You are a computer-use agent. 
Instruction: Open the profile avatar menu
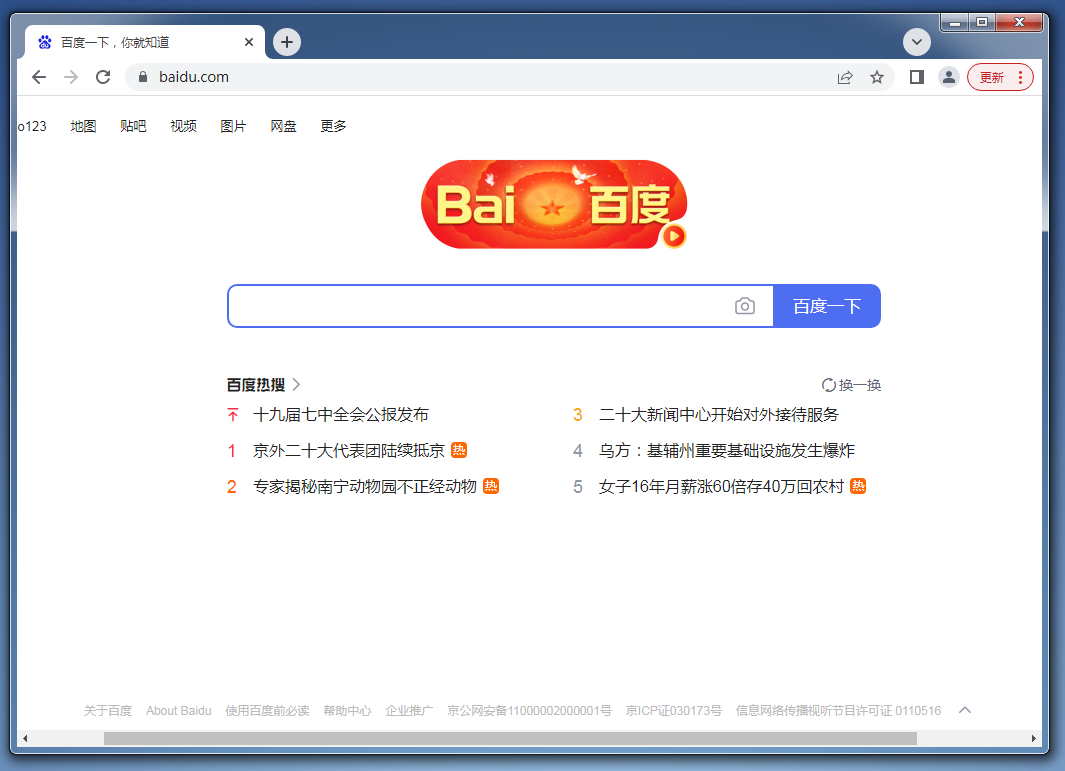click(949, 77)
